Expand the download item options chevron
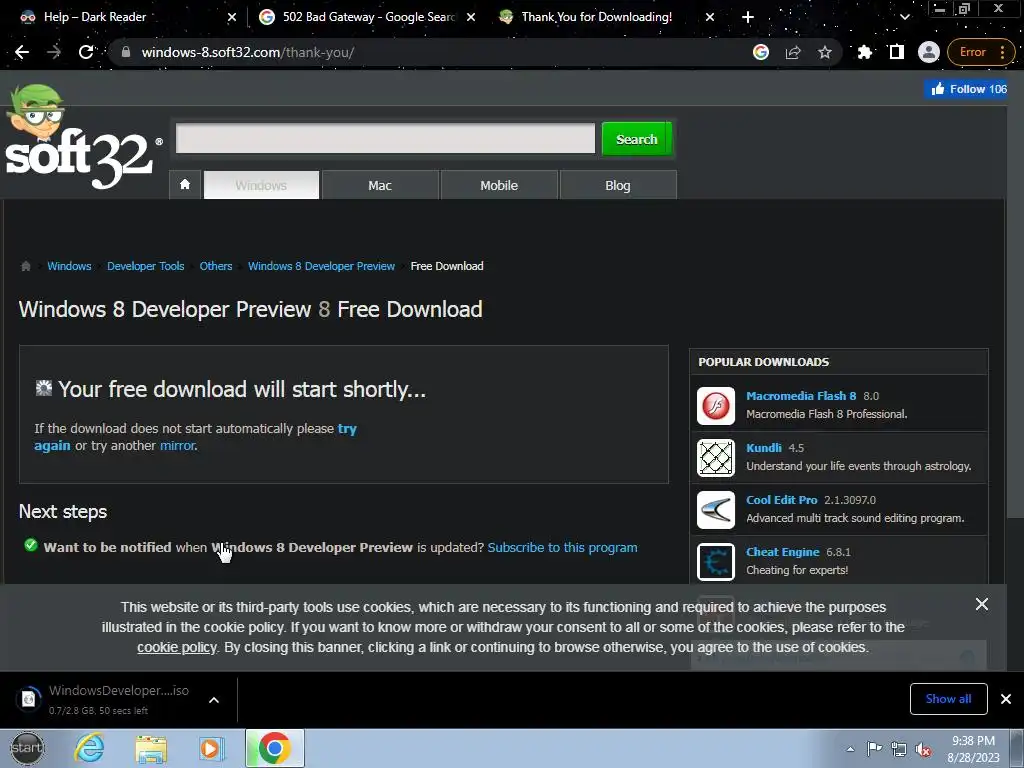 214,700
